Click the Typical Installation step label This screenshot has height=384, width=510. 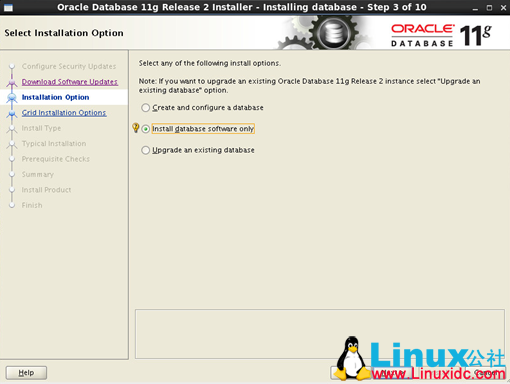click(54, 144)
